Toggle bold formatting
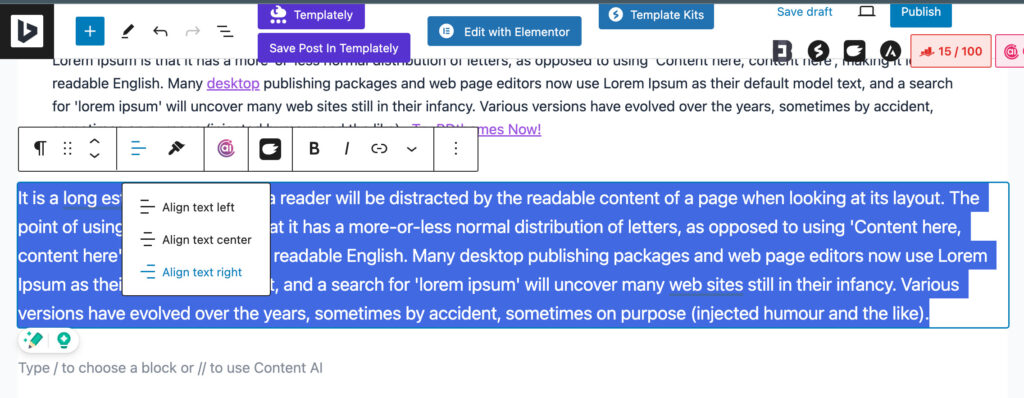This screenshot has width=1024, height=398. tap(314, 149)
